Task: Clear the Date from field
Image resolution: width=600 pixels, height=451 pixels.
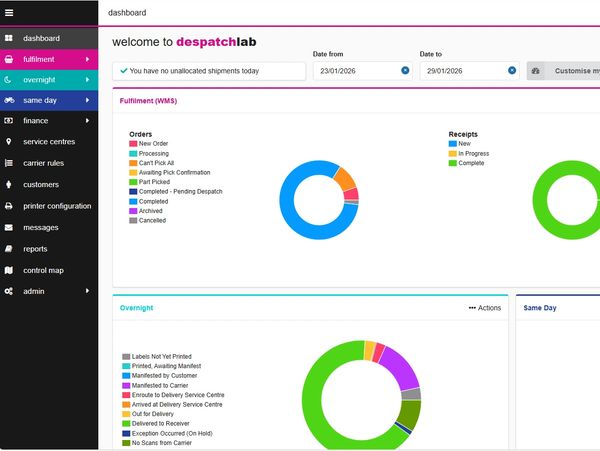Action: [x=405, y=71]
